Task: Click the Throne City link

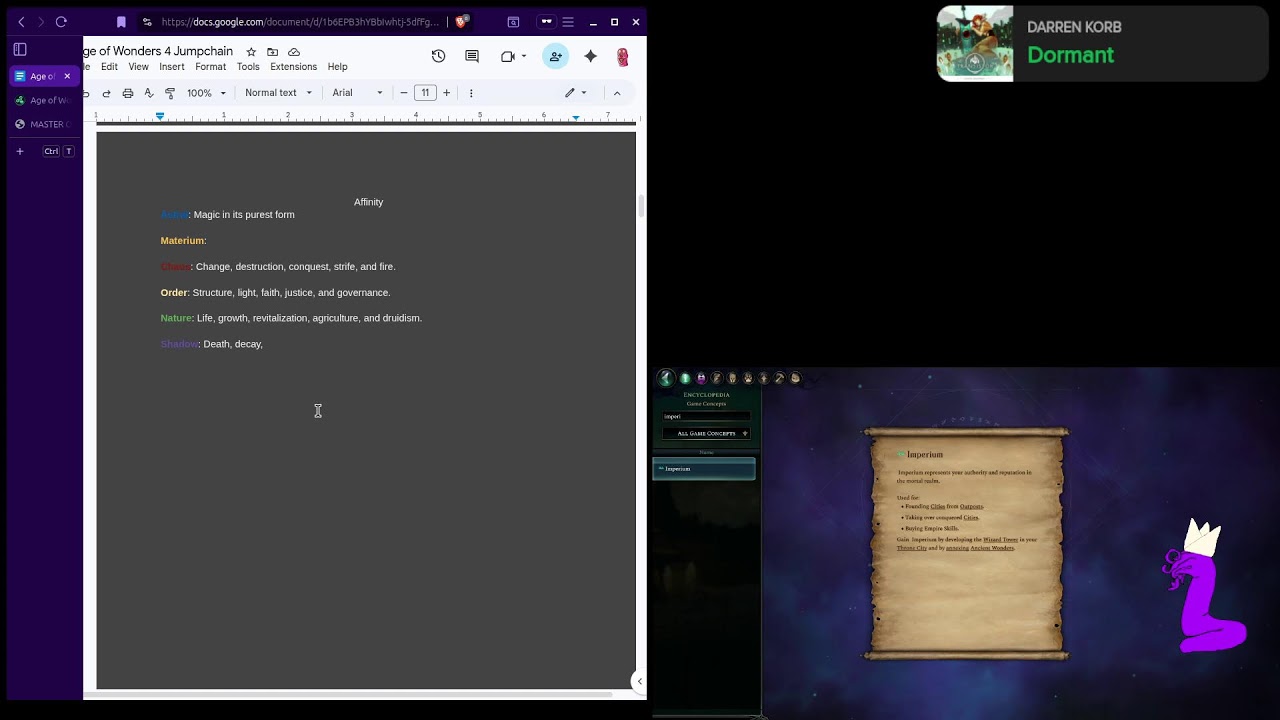Action: (911, 548)
